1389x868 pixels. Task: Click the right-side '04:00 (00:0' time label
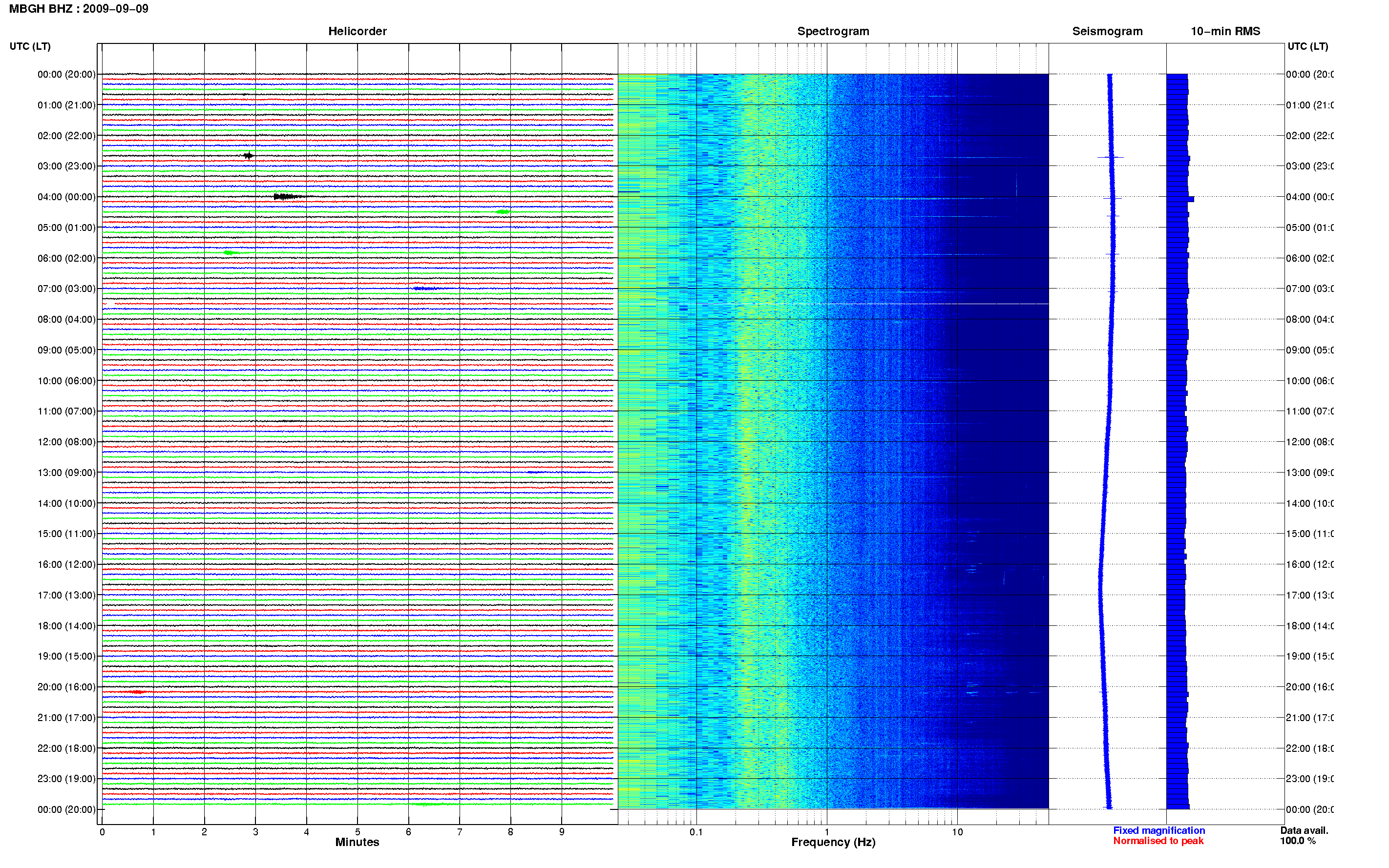pyautogui.click(x=1310, y=197)
